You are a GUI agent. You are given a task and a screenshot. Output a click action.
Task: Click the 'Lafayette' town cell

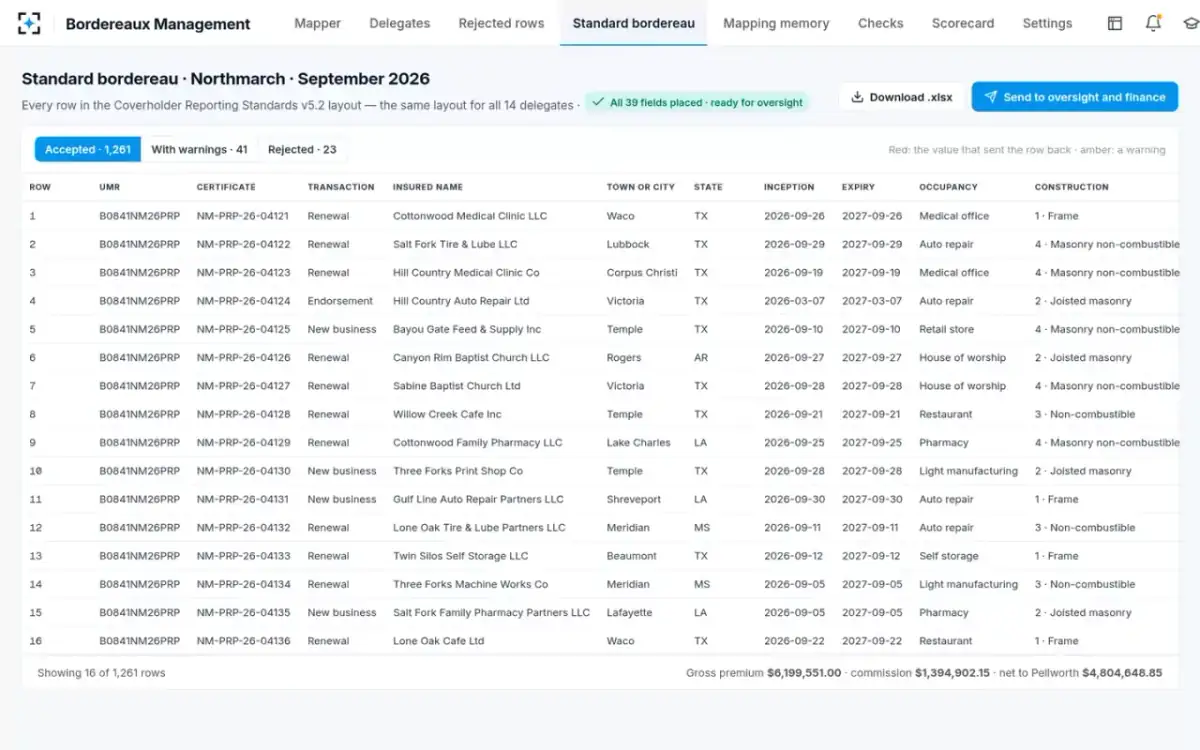(x=630, y=612)
